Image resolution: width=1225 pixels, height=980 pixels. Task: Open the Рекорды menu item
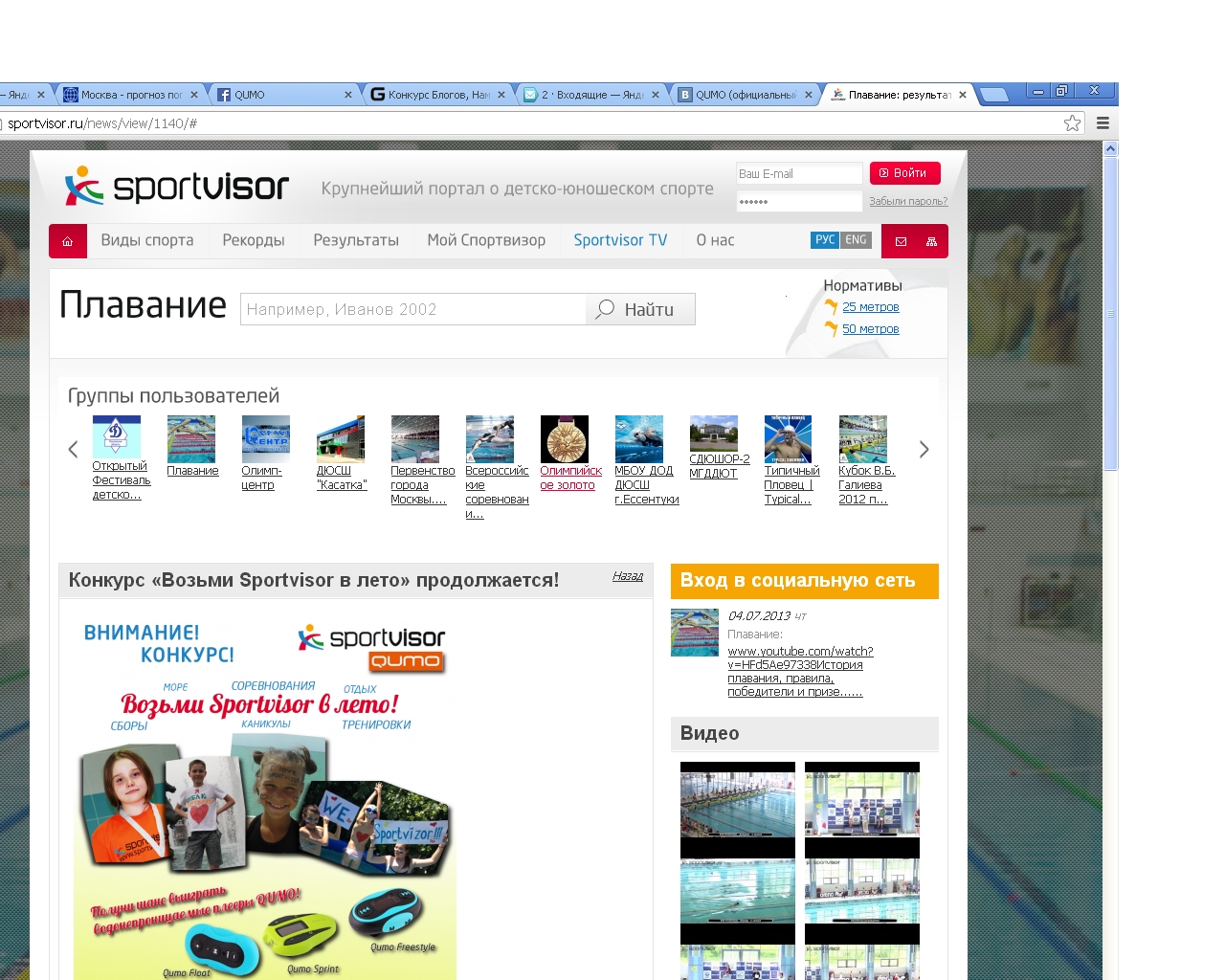(254, 240)
